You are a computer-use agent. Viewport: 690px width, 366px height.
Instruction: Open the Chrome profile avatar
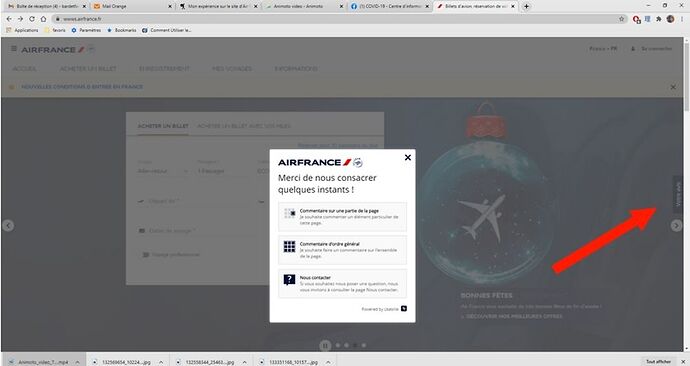(x=670, y=19)
